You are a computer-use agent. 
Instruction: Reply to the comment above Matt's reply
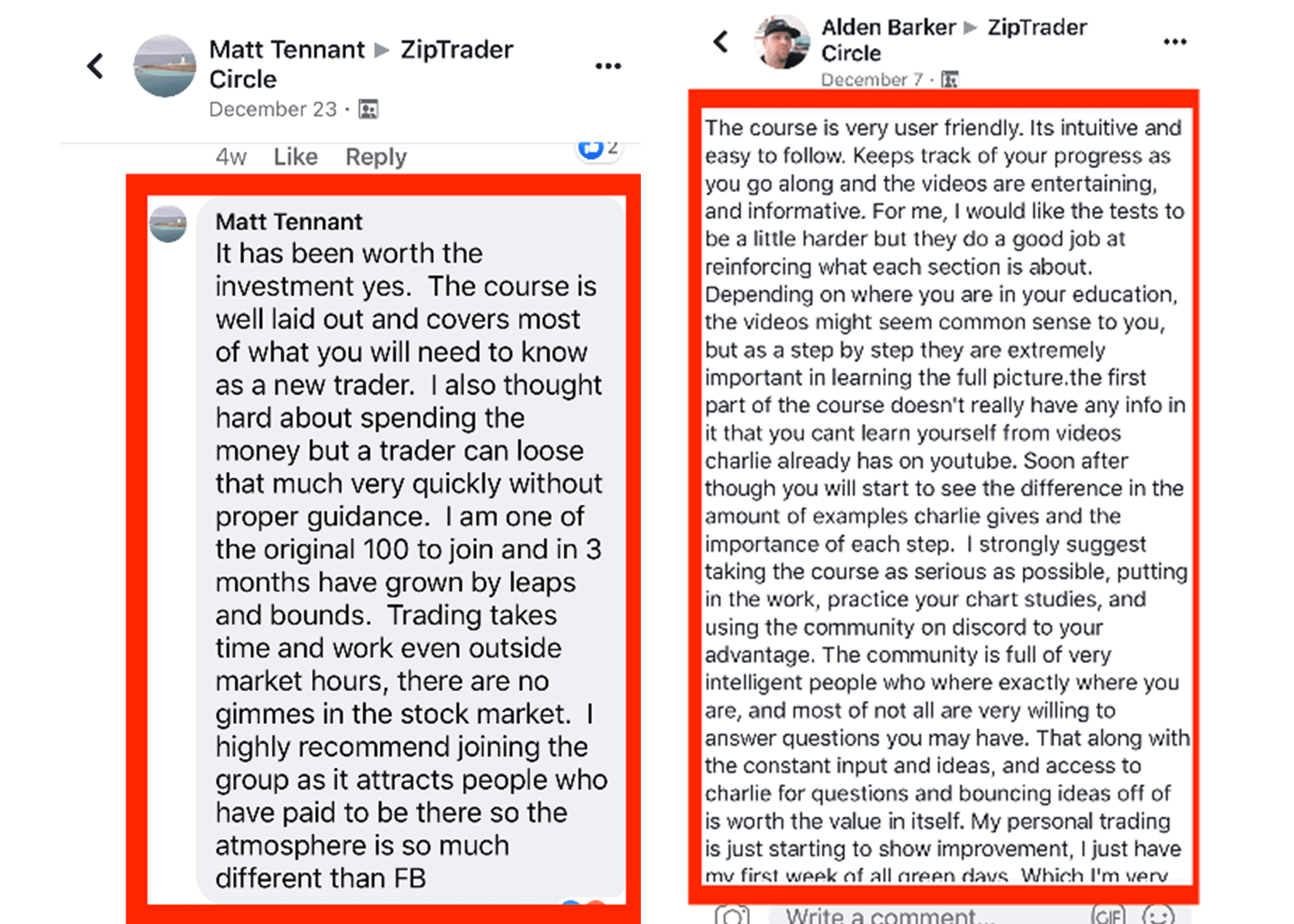(x=376, y=157)
